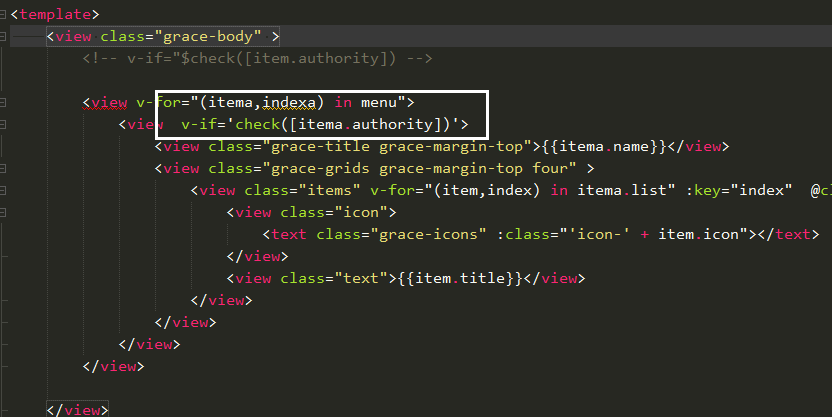The image size is (832, 417).
Task: Click the 'icon-' string literal
Action: [599, 234]
